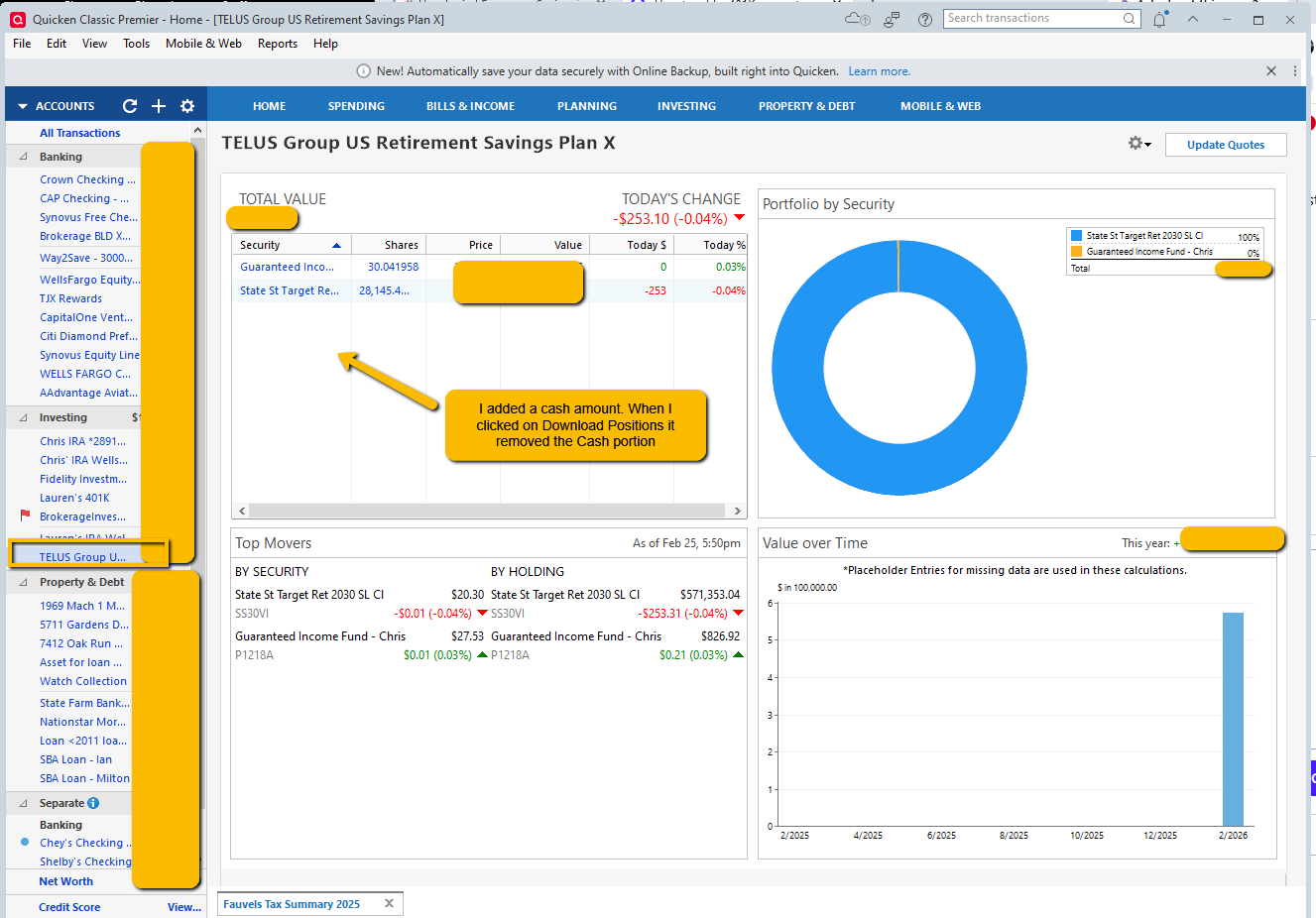Select the PLANNING tab
The image size is (1316, 918).
pos(587,106)
